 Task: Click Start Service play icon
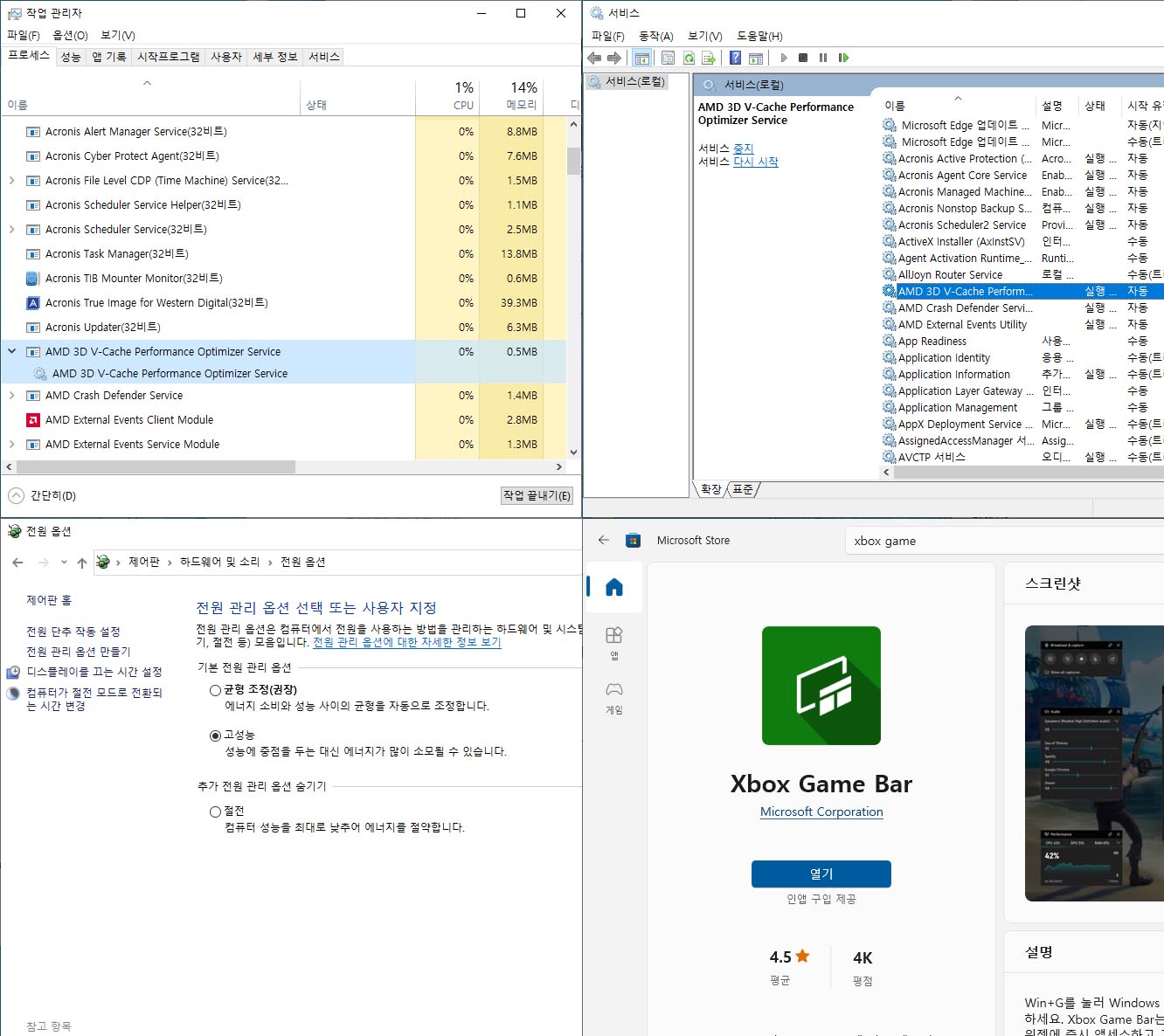coord(784,58)
